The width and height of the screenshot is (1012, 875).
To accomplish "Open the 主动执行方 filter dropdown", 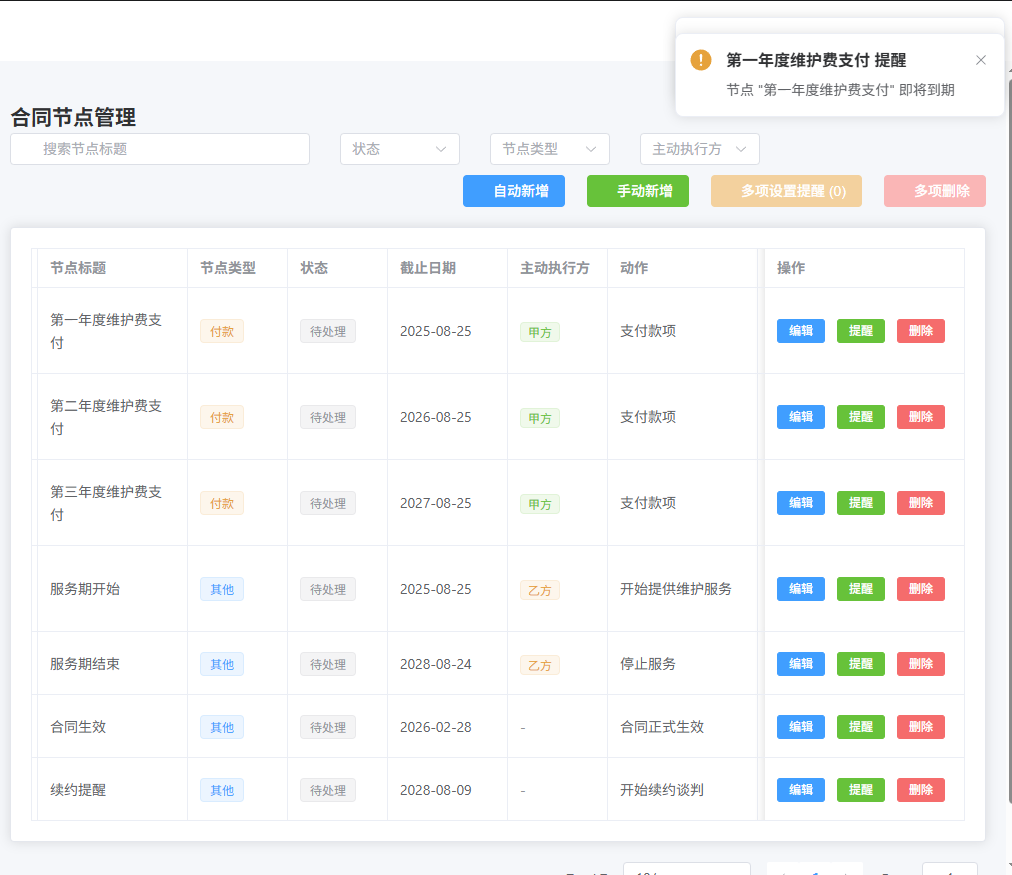I will (700, 149).
